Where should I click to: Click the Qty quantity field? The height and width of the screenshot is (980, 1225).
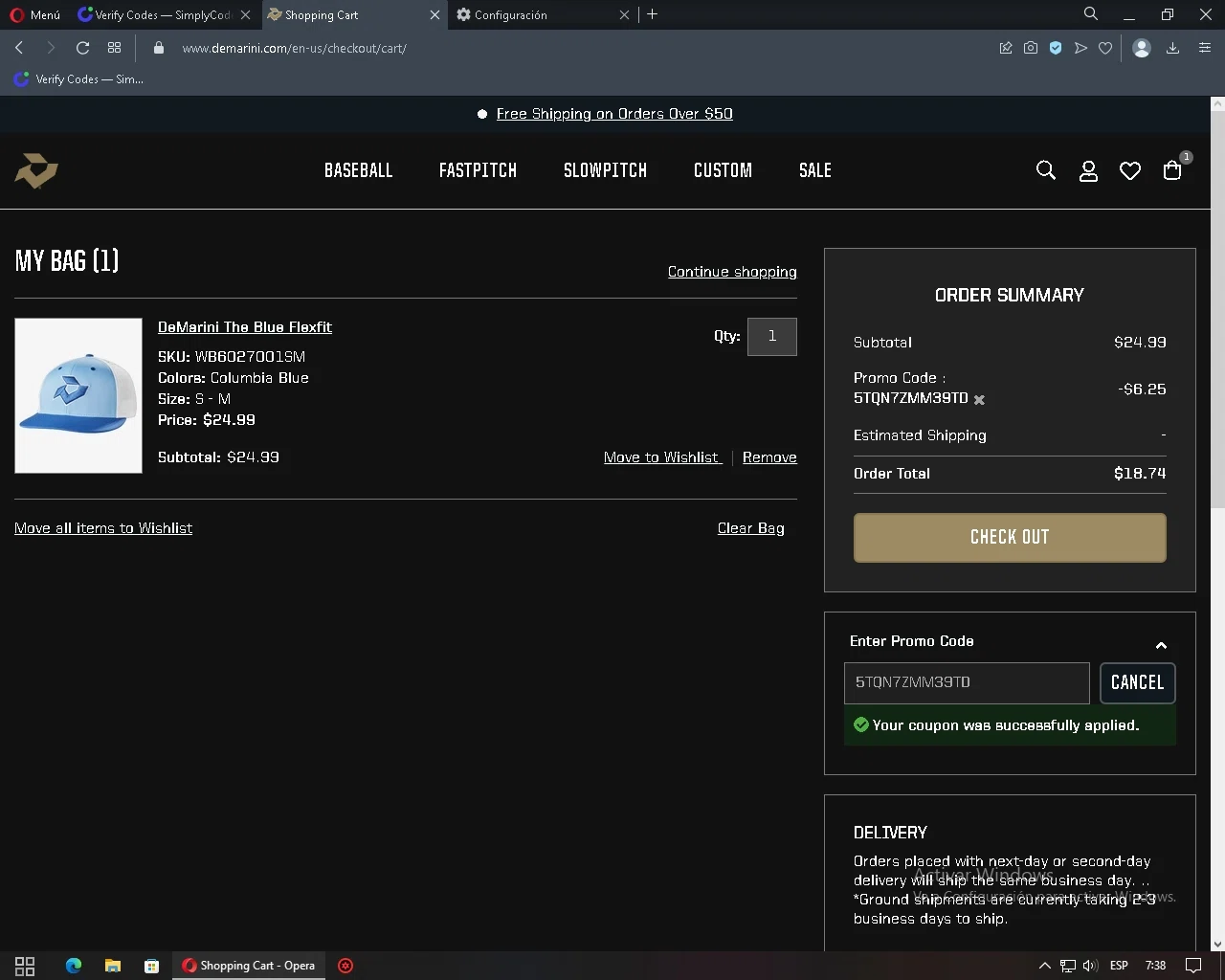pyautogui.click(x=772, y=336)
